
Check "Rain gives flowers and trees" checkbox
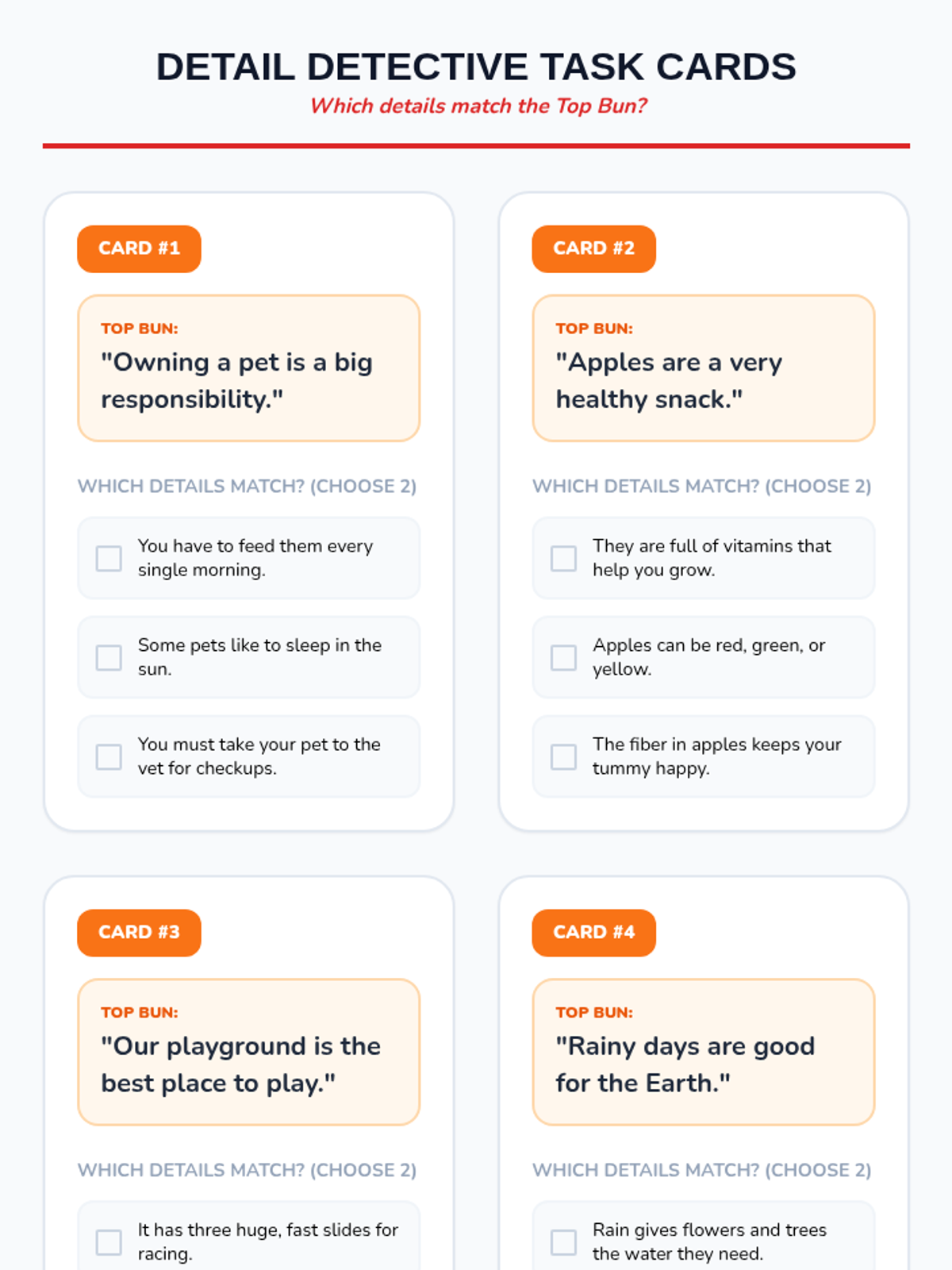(563, 1242)
